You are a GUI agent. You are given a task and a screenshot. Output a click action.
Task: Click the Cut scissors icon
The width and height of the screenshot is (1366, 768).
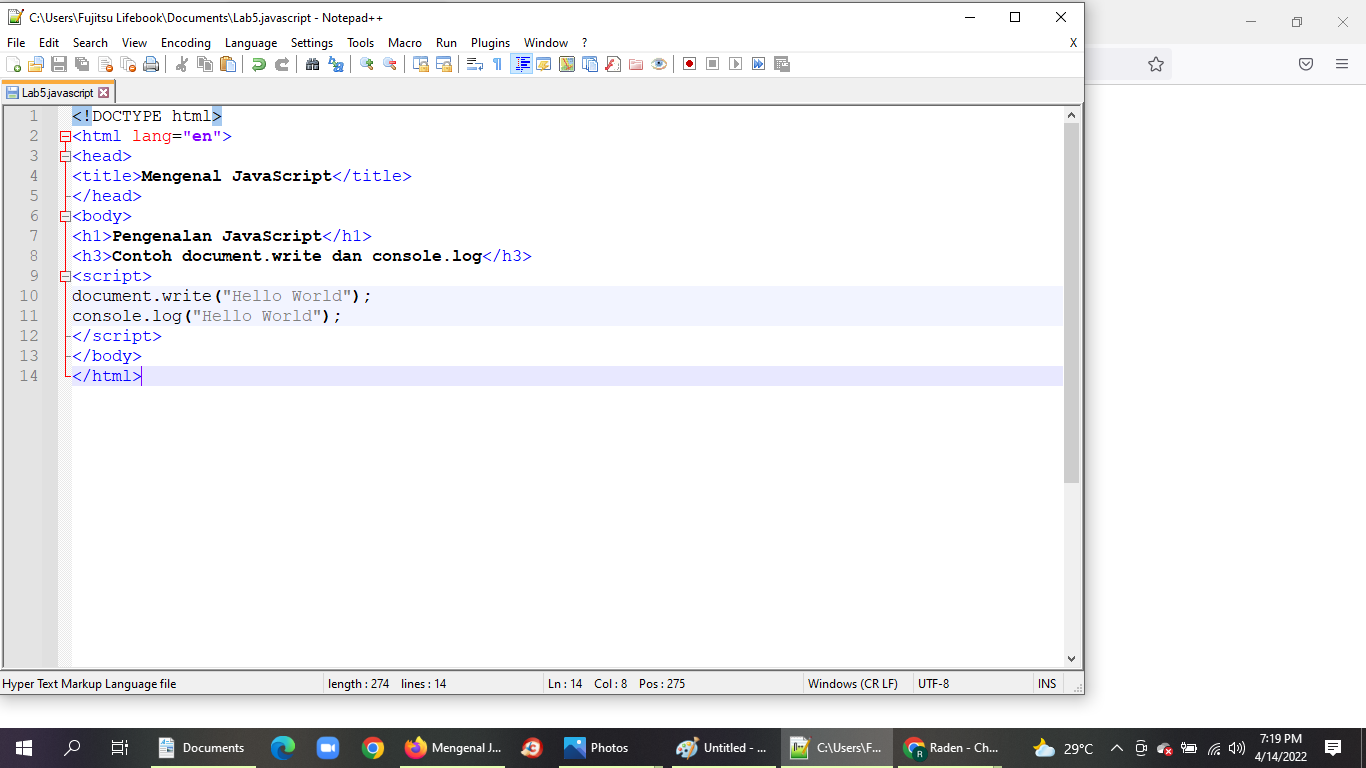[x=182, y=64]
